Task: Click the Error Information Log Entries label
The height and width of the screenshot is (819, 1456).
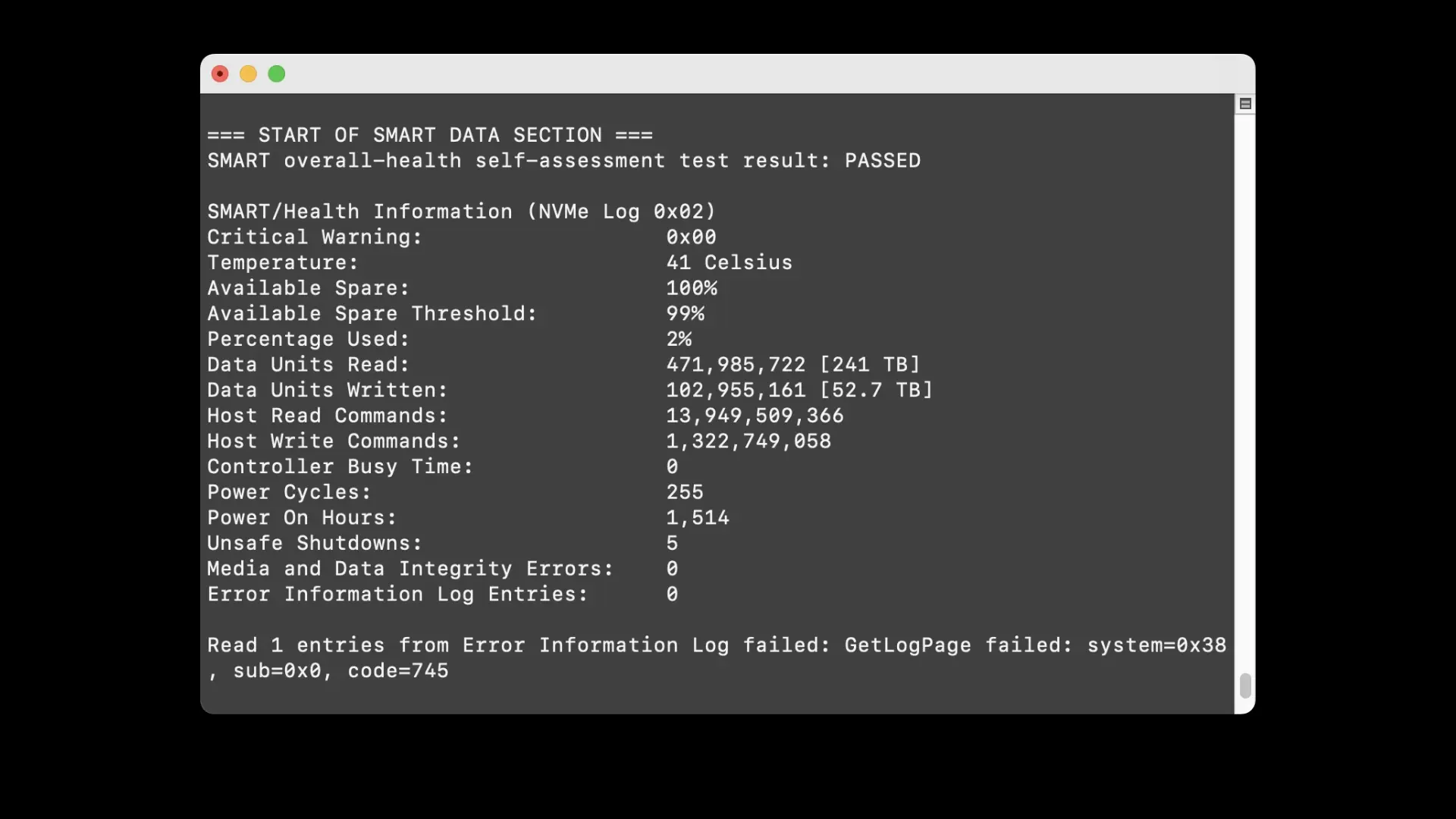Action: (x=398, y=595)
